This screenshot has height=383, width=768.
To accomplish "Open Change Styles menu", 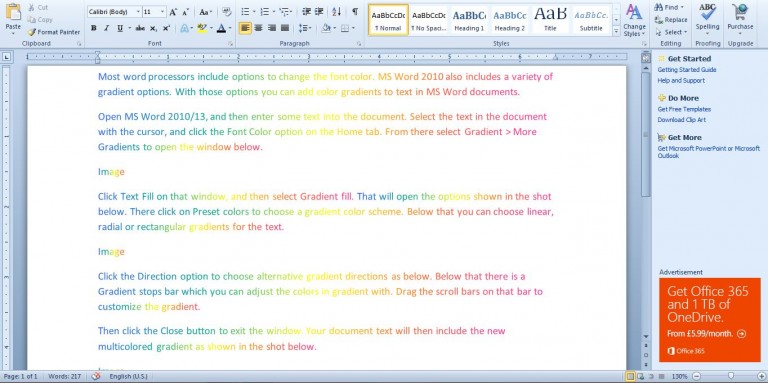I will pos(634,21).
